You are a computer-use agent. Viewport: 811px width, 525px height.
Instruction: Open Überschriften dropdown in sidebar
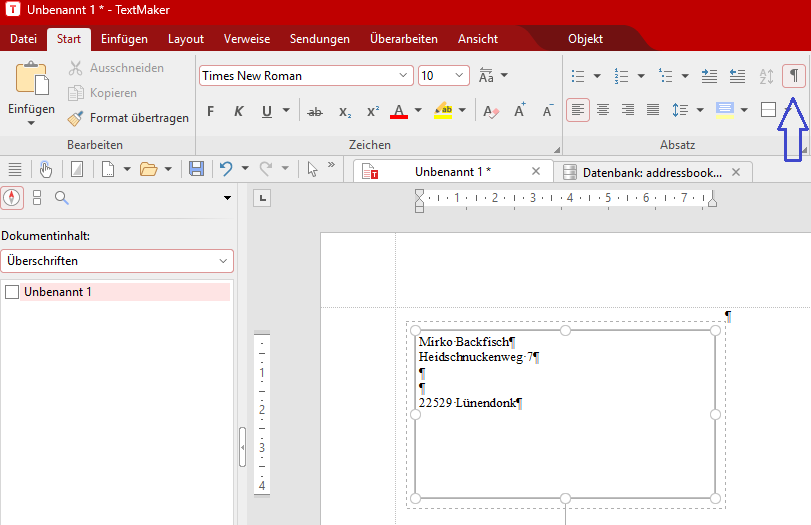pyautogui.click(x=117, y=261)
